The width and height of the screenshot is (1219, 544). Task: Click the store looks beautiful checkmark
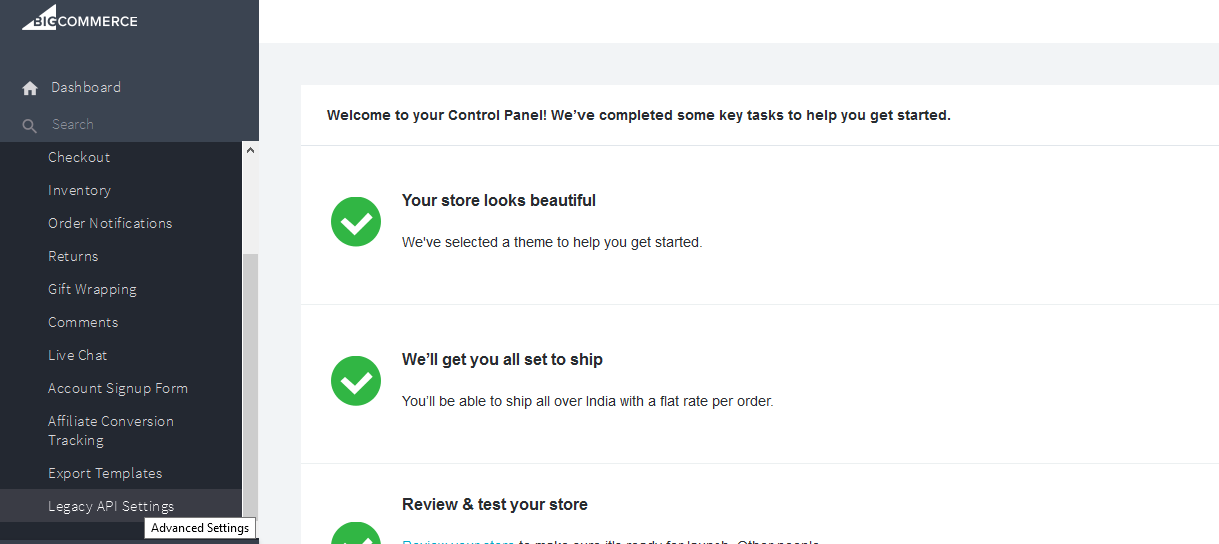point(356,221)
